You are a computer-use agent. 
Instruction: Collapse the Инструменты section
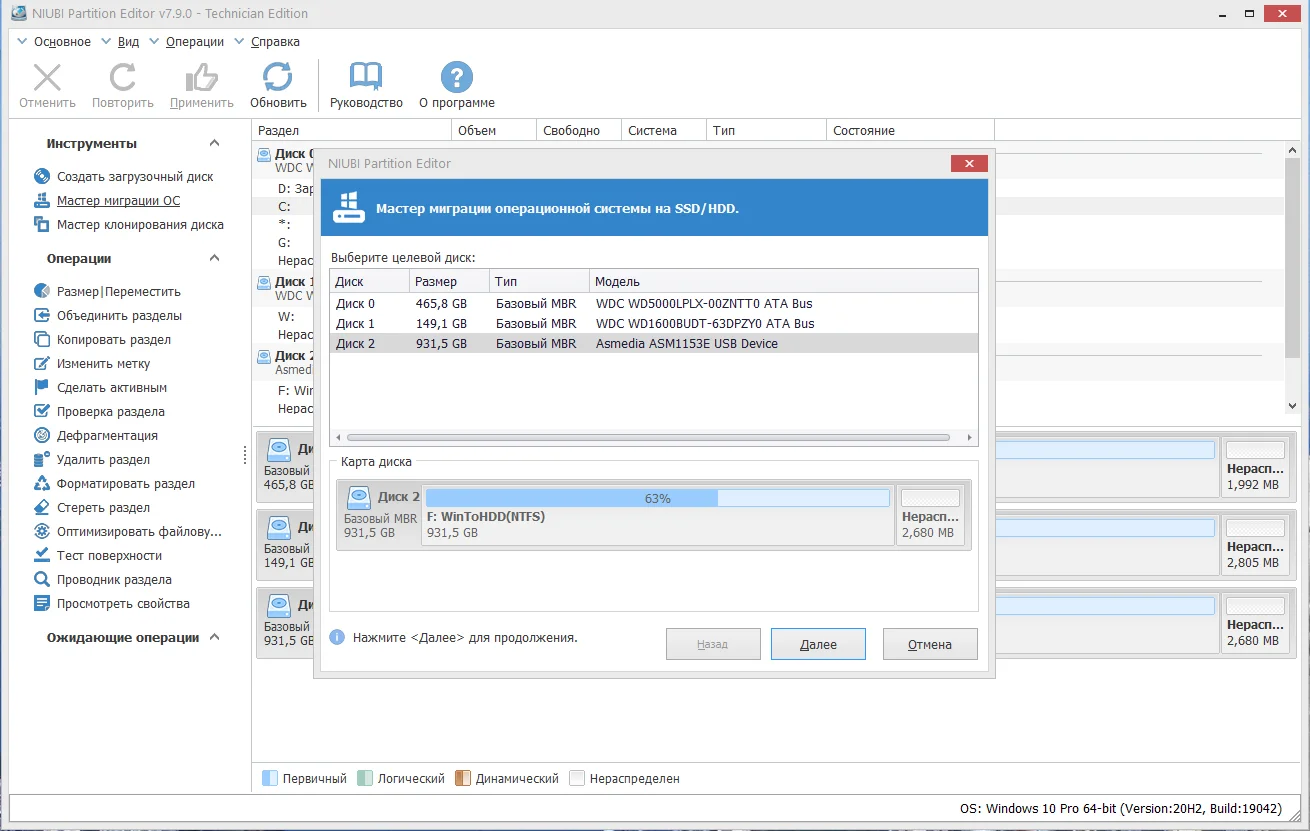point(214,143)
